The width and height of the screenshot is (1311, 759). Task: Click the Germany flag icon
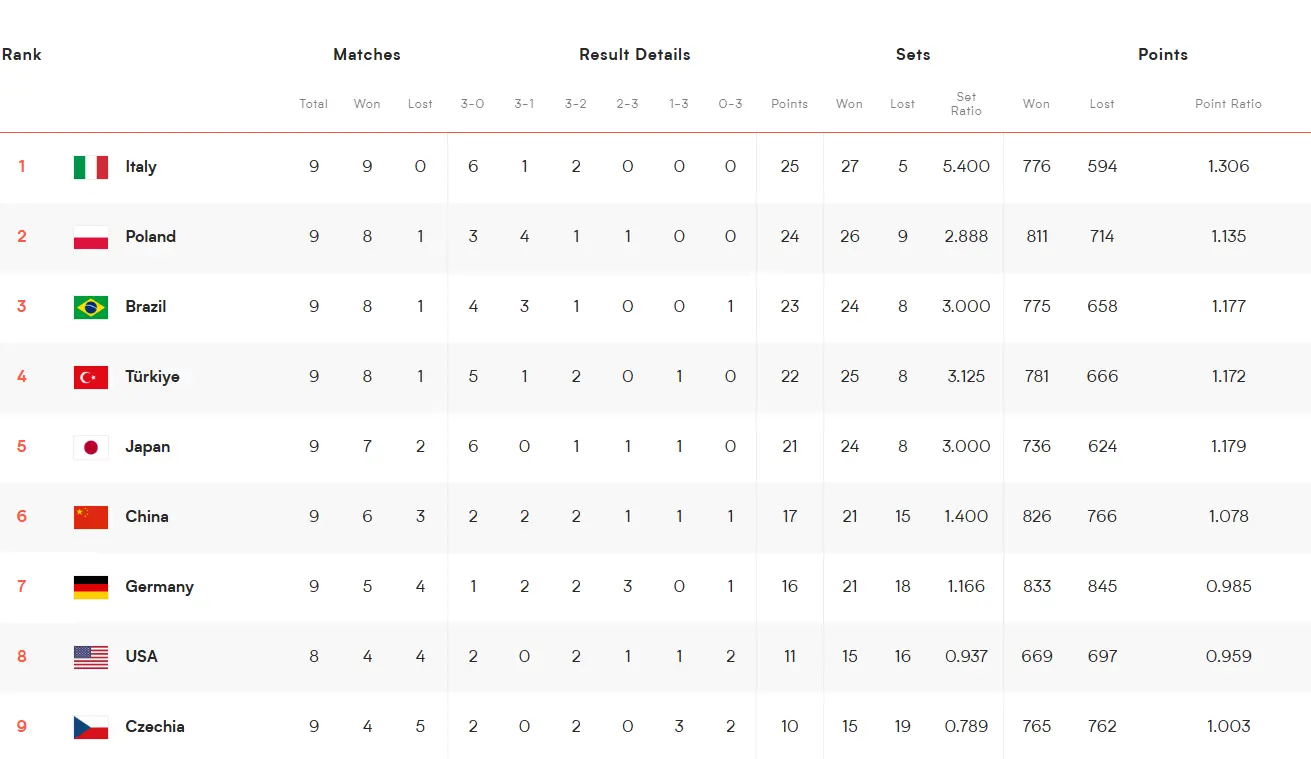[x=91, y=587]
